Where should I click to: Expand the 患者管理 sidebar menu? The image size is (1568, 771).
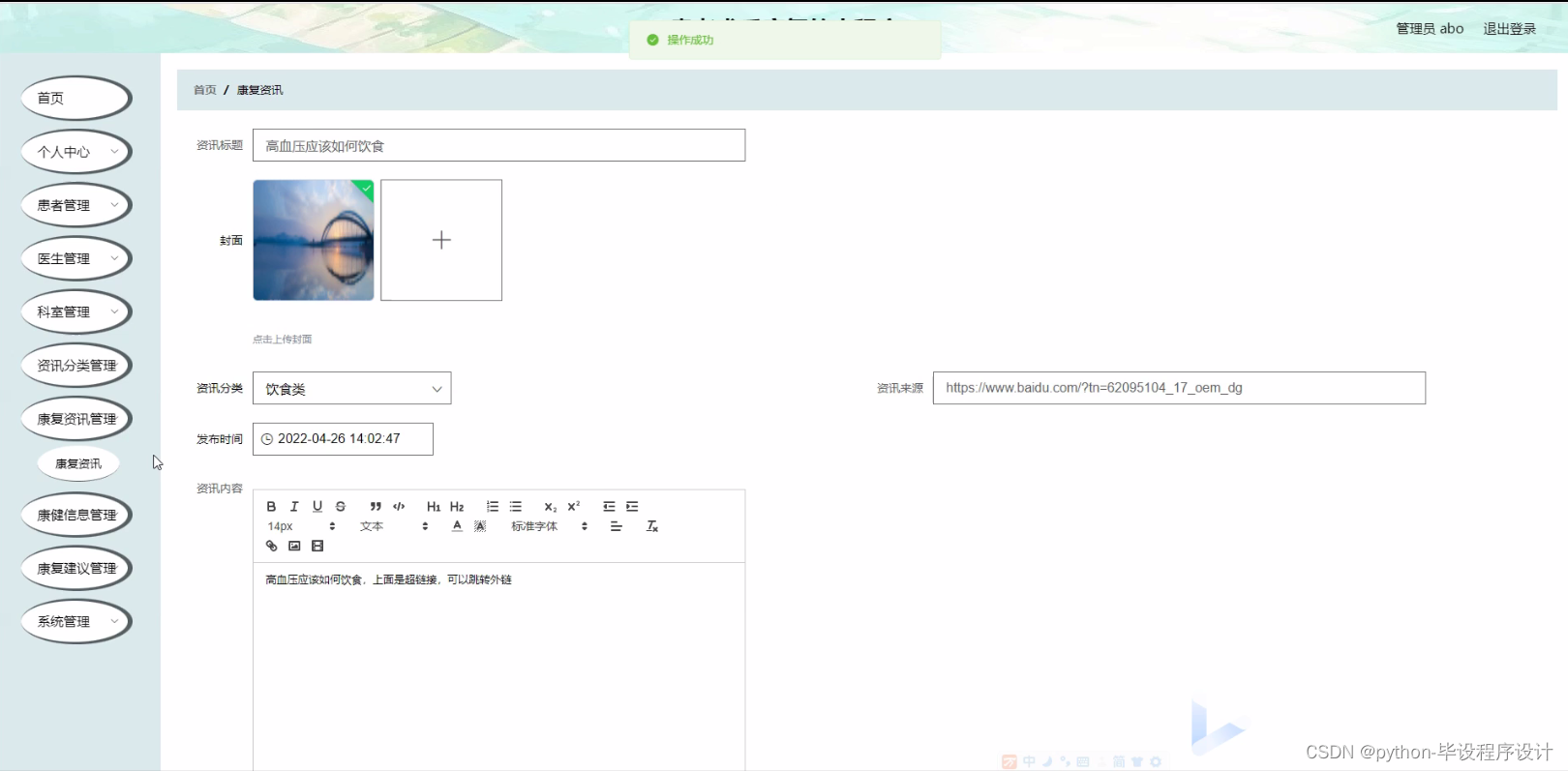(76, 205)
